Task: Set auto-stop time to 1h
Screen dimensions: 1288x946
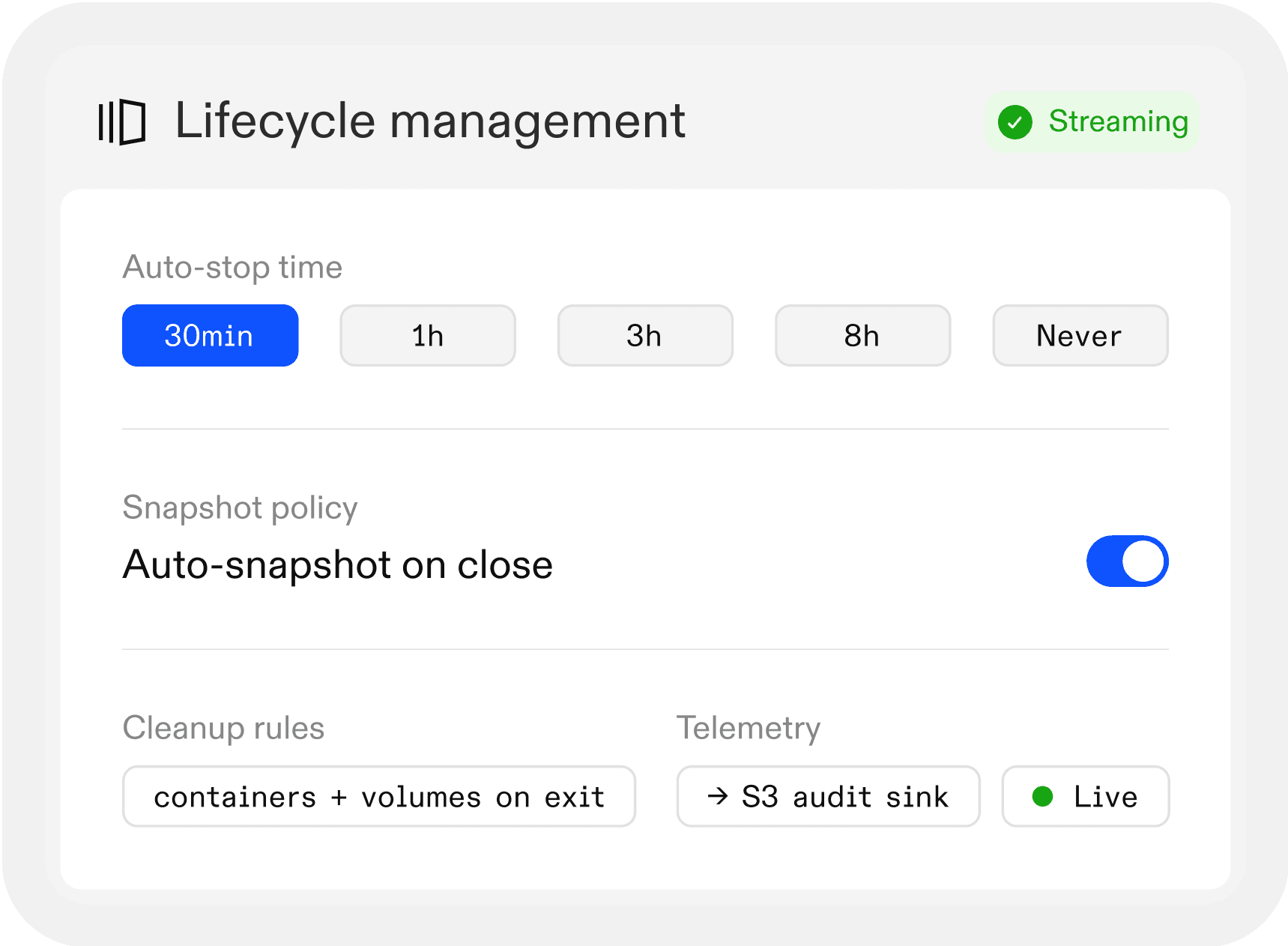Action: pyautogui.click(x=428, y=336)
